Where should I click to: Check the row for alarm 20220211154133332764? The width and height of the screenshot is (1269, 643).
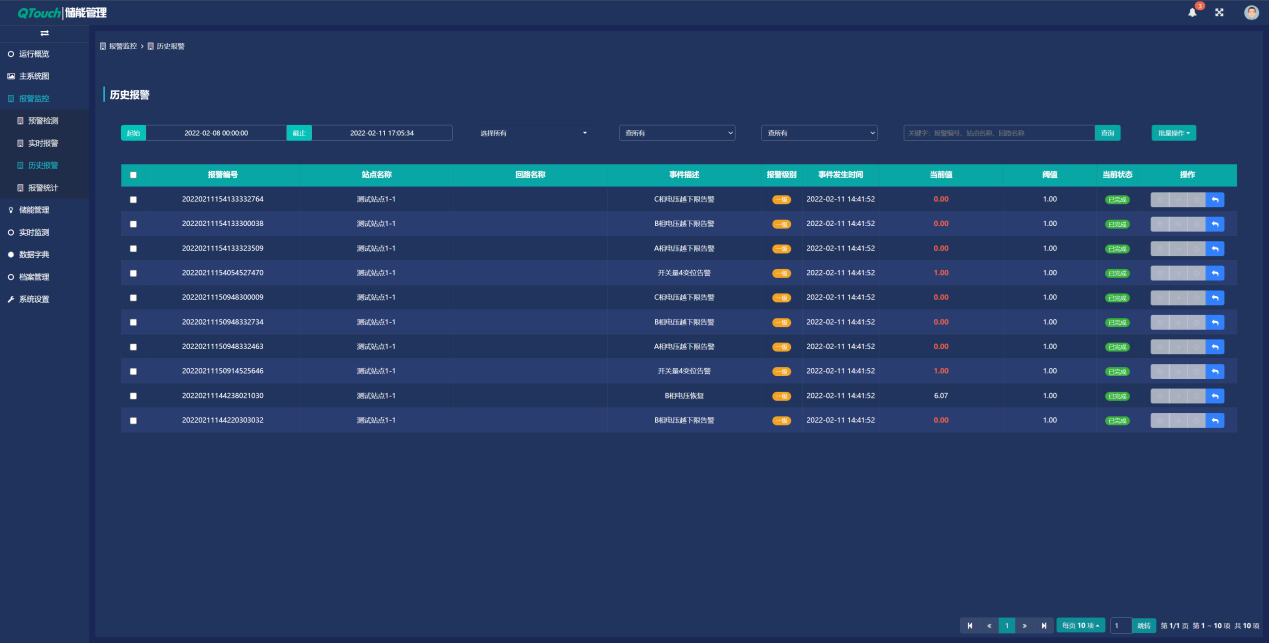[133, 199]
